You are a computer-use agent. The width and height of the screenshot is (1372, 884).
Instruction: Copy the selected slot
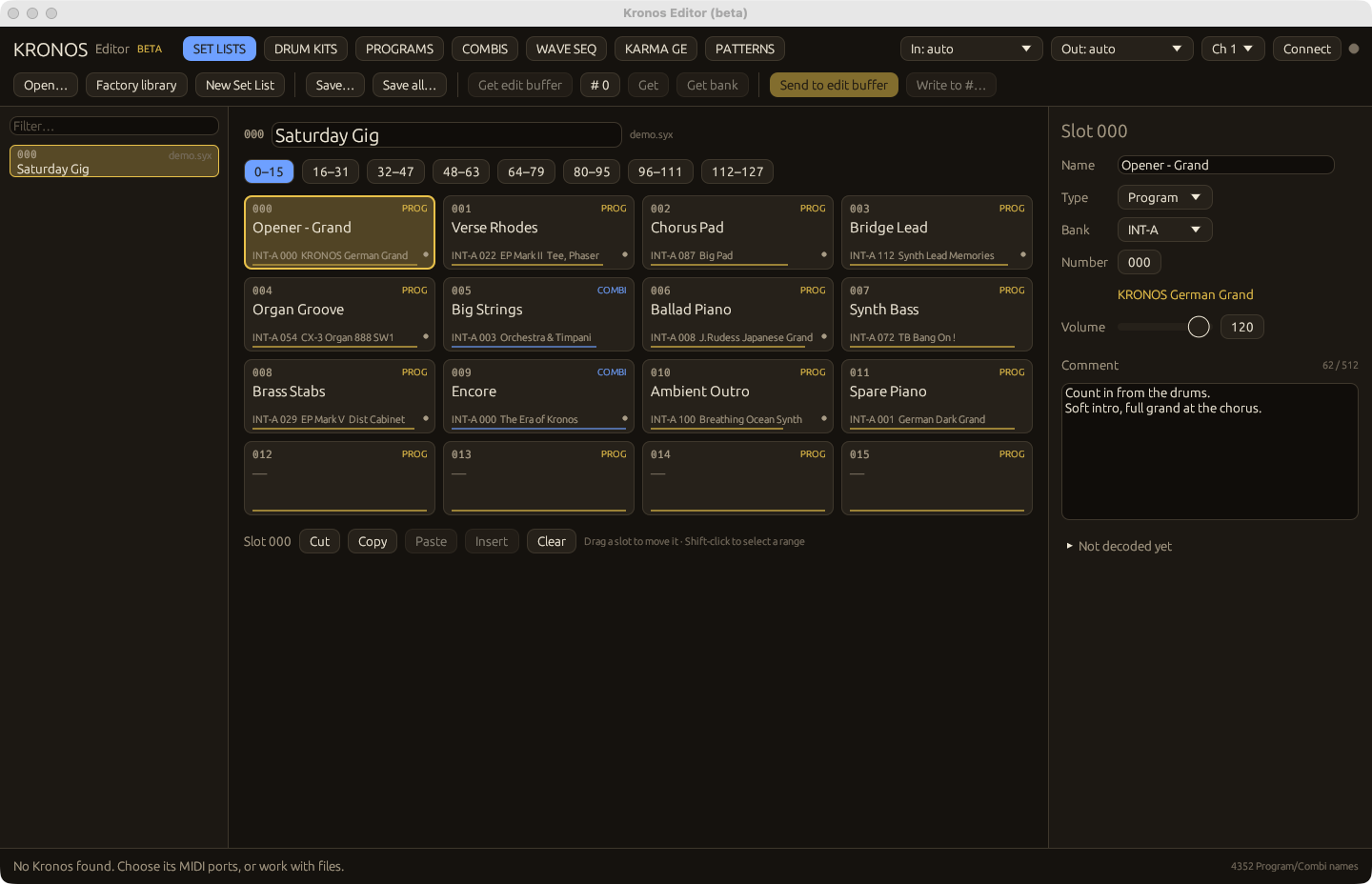coord(373,541)
